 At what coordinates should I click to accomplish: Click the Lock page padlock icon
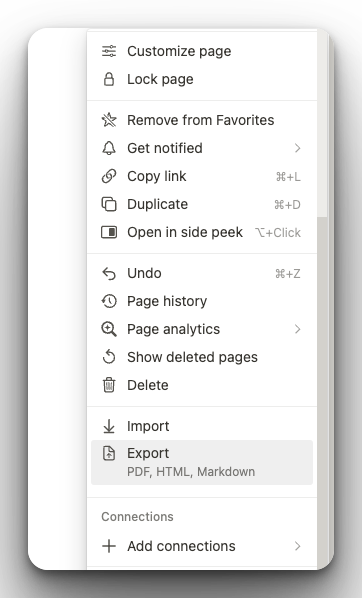pos(109,79)
